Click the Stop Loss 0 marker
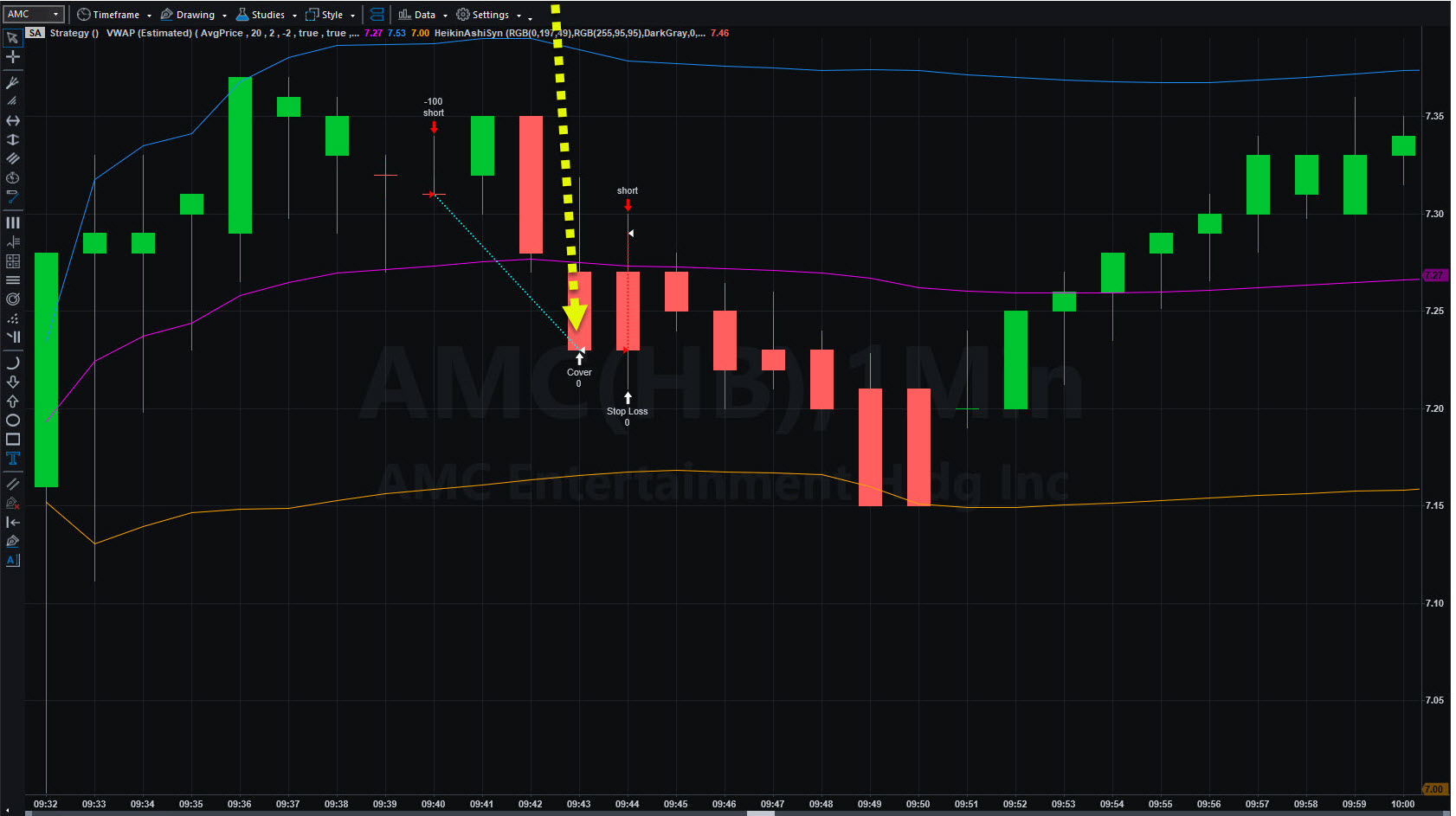 point(627,409)
